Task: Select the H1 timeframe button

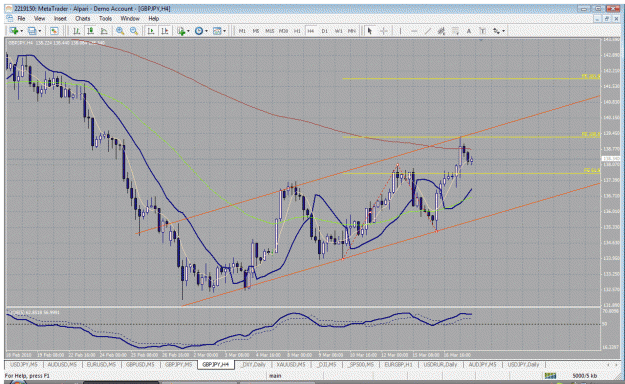Action: coord(297,31)
